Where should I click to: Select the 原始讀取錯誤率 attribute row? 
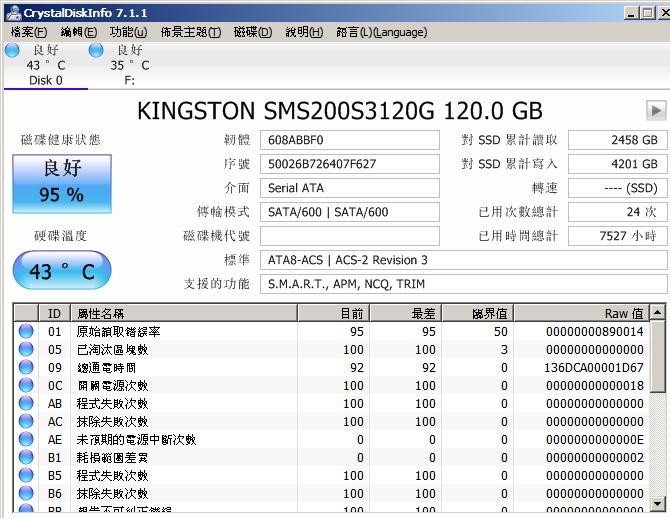(332, 331)
